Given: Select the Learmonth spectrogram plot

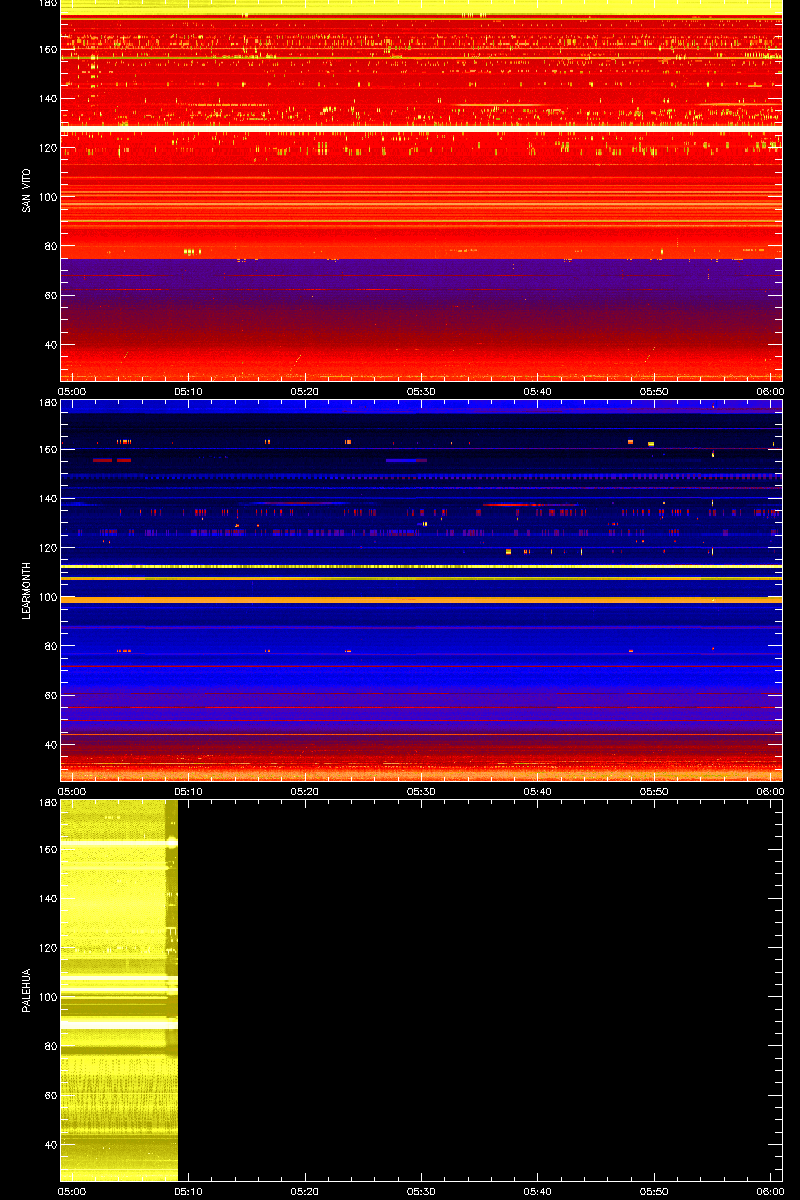Looking at the screenshot, I should [x=421, y=590].
